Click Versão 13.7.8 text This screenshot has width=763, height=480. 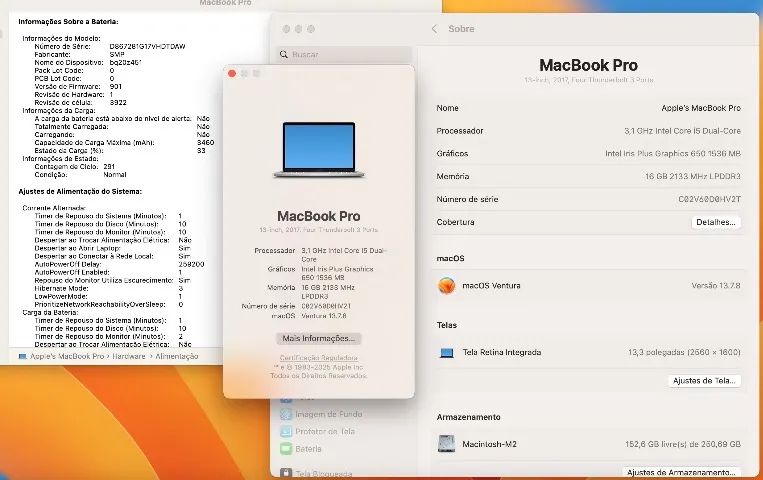716,286
